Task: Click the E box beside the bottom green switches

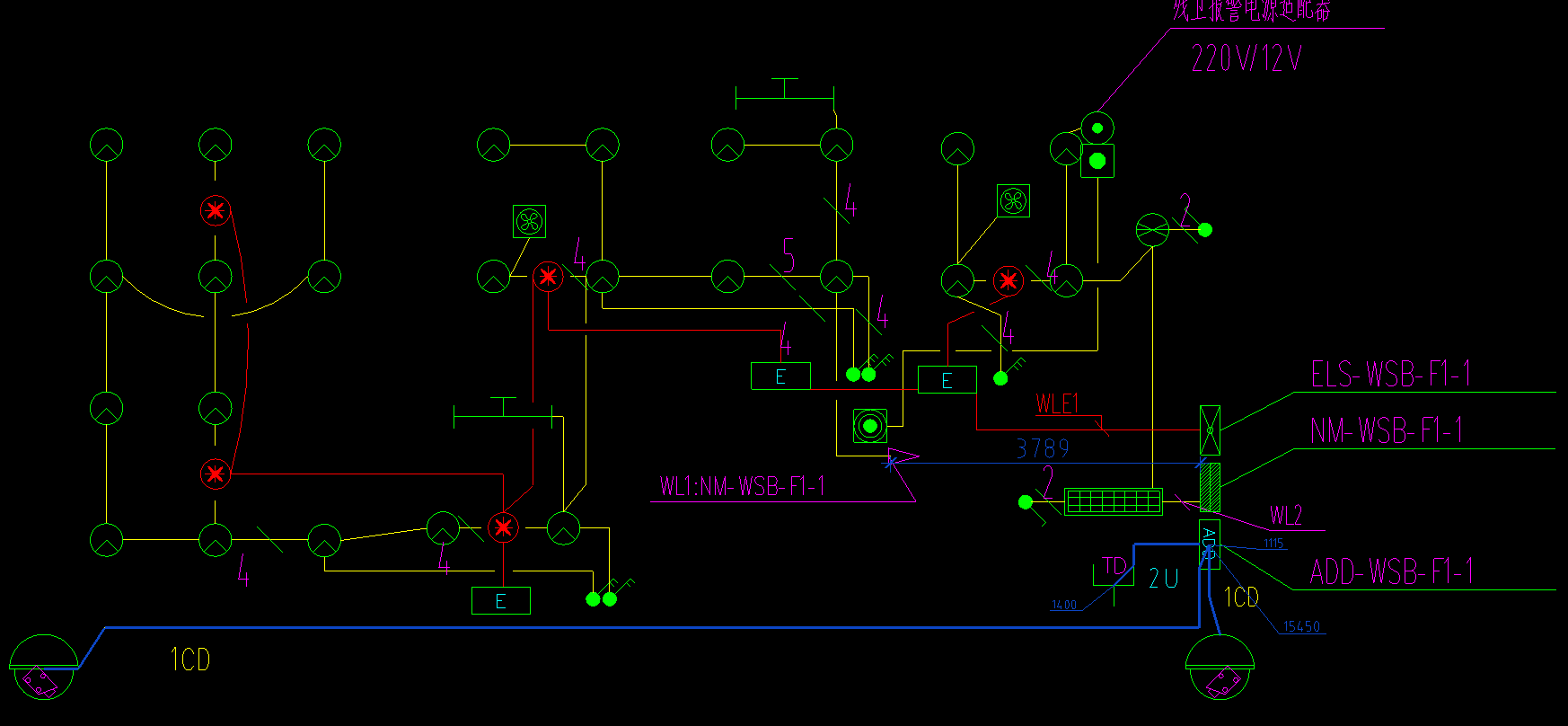Action: click(x=500, y=600)
